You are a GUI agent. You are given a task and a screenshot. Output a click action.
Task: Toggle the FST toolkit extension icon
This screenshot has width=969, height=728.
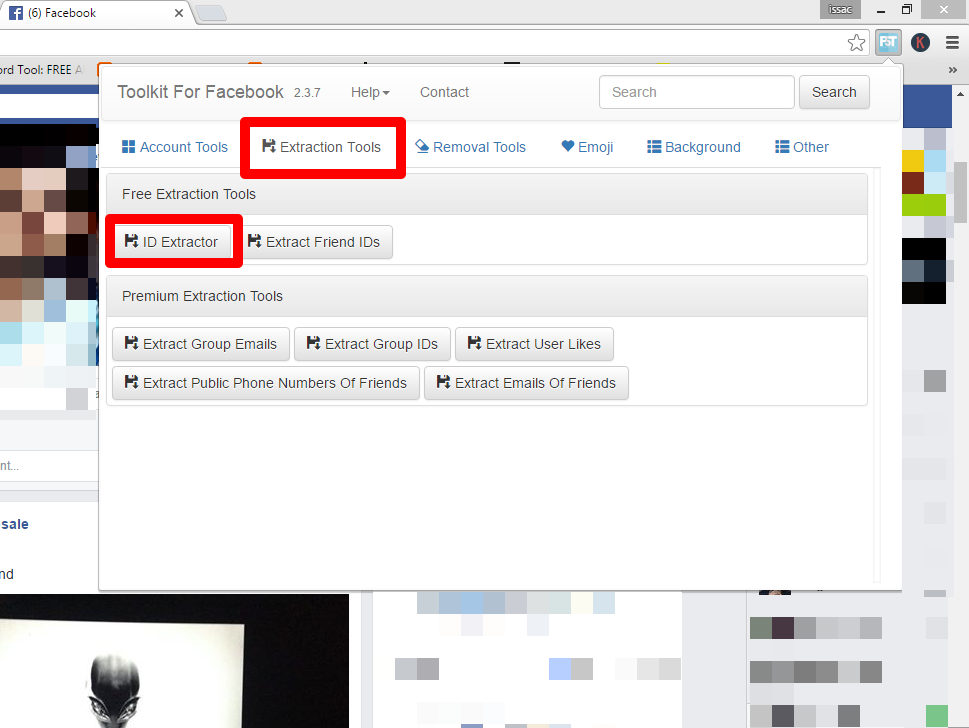click(888, 43)
